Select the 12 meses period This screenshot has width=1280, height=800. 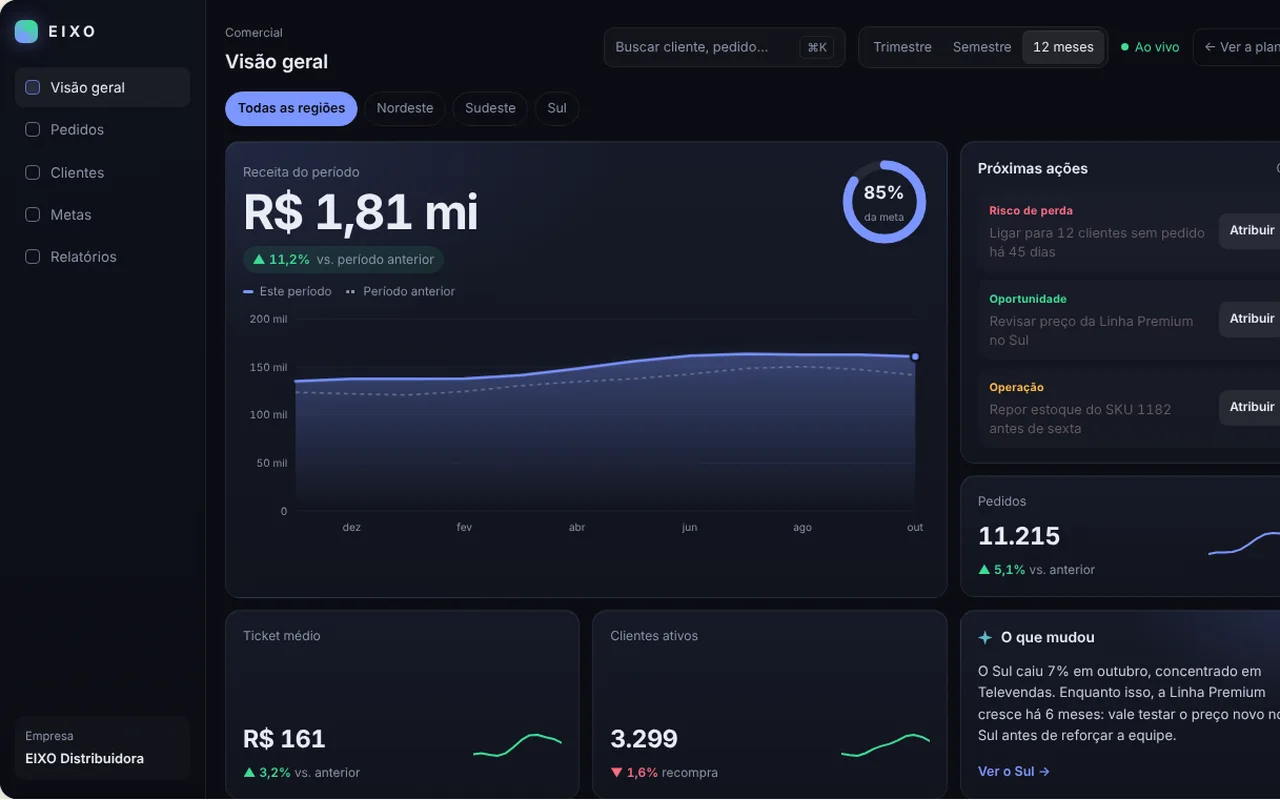pos(1063,47)
